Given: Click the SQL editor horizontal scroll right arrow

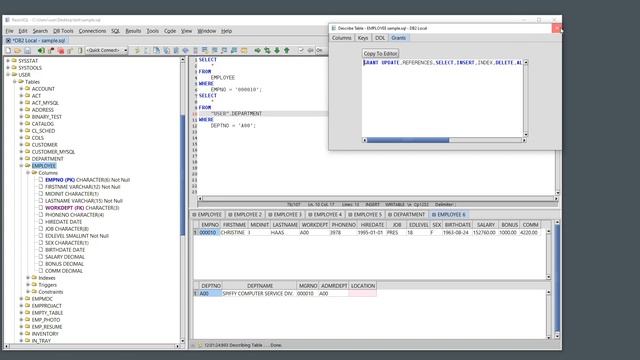Looking at the screenshot, I should 556,198.
